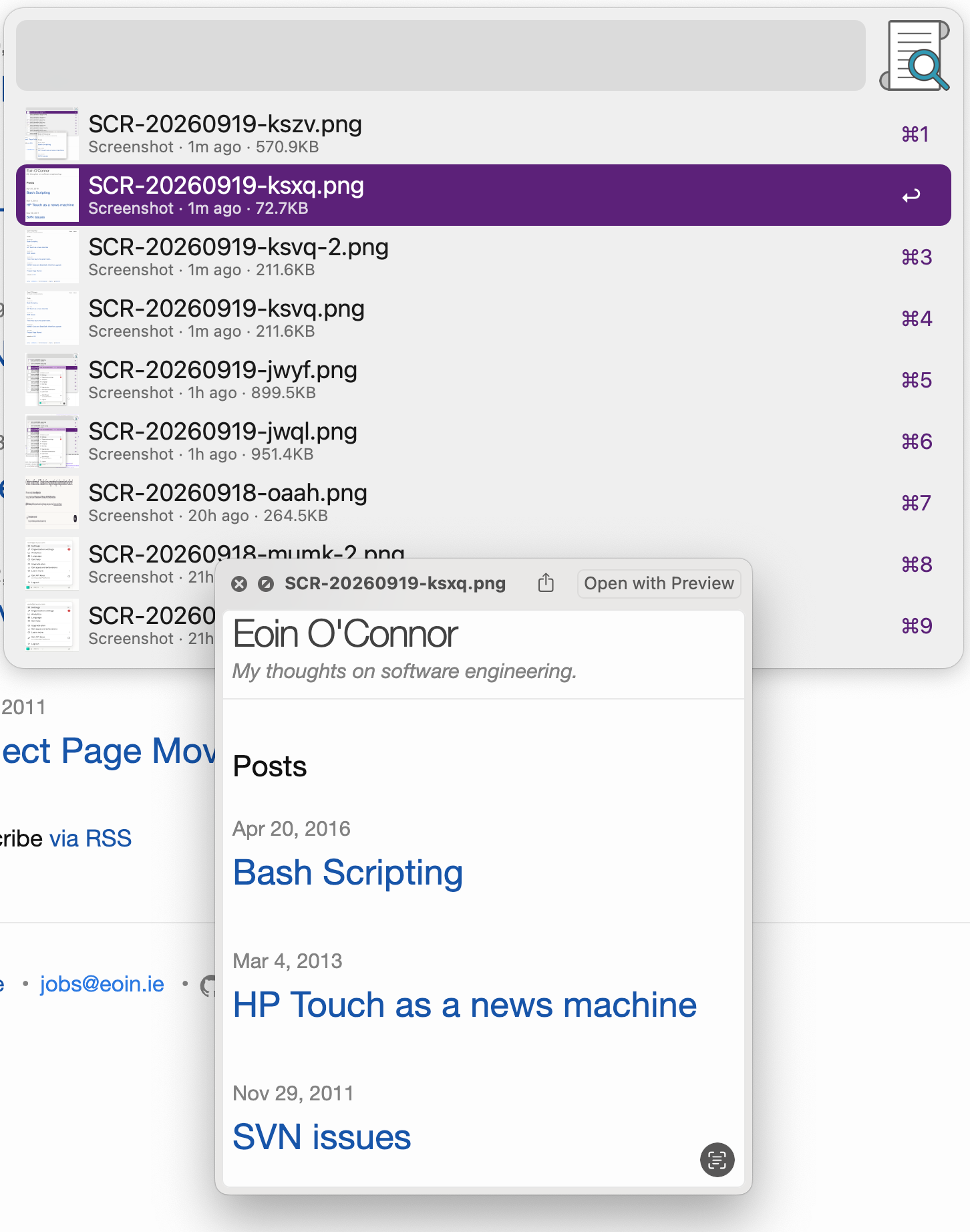Click via RSS link on background page
This screenshot has height=1232, width=970.
[90, 838]
